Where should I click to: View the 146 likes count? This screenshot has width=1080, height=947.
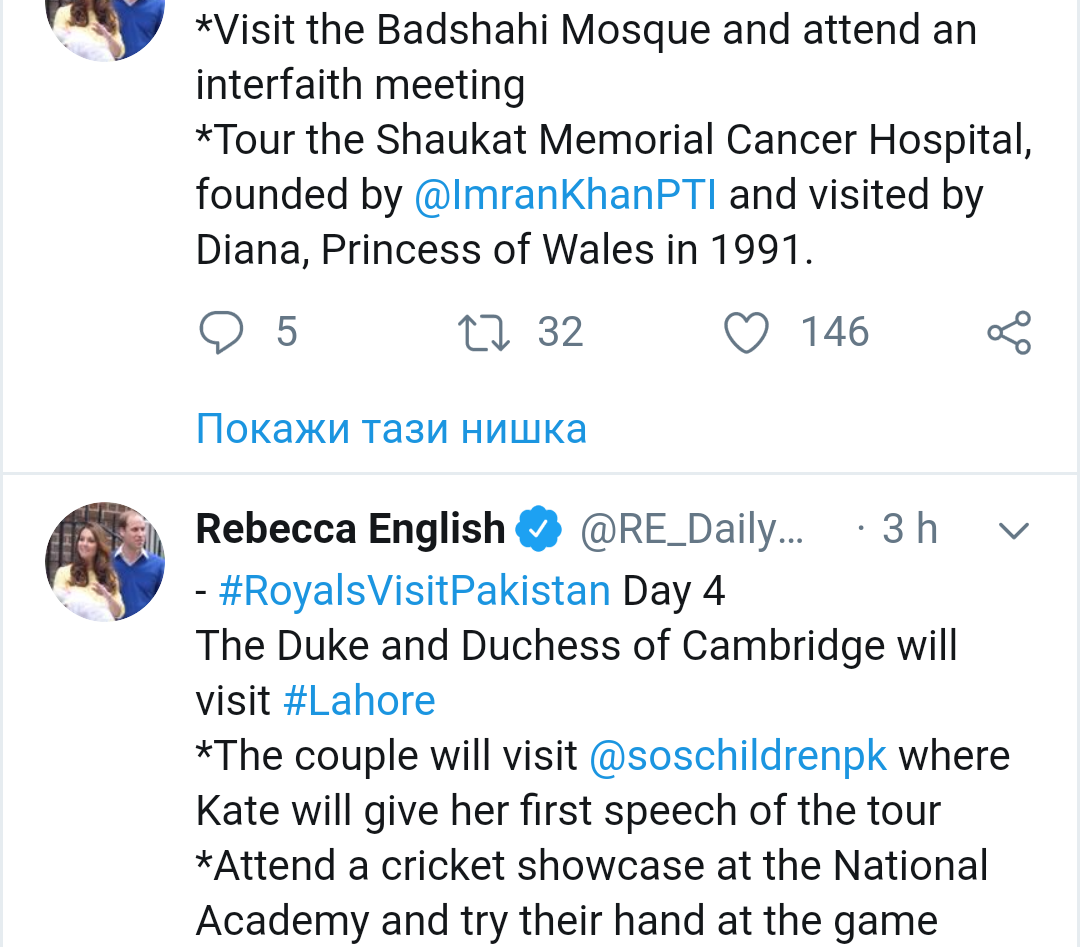pos(835,332)
